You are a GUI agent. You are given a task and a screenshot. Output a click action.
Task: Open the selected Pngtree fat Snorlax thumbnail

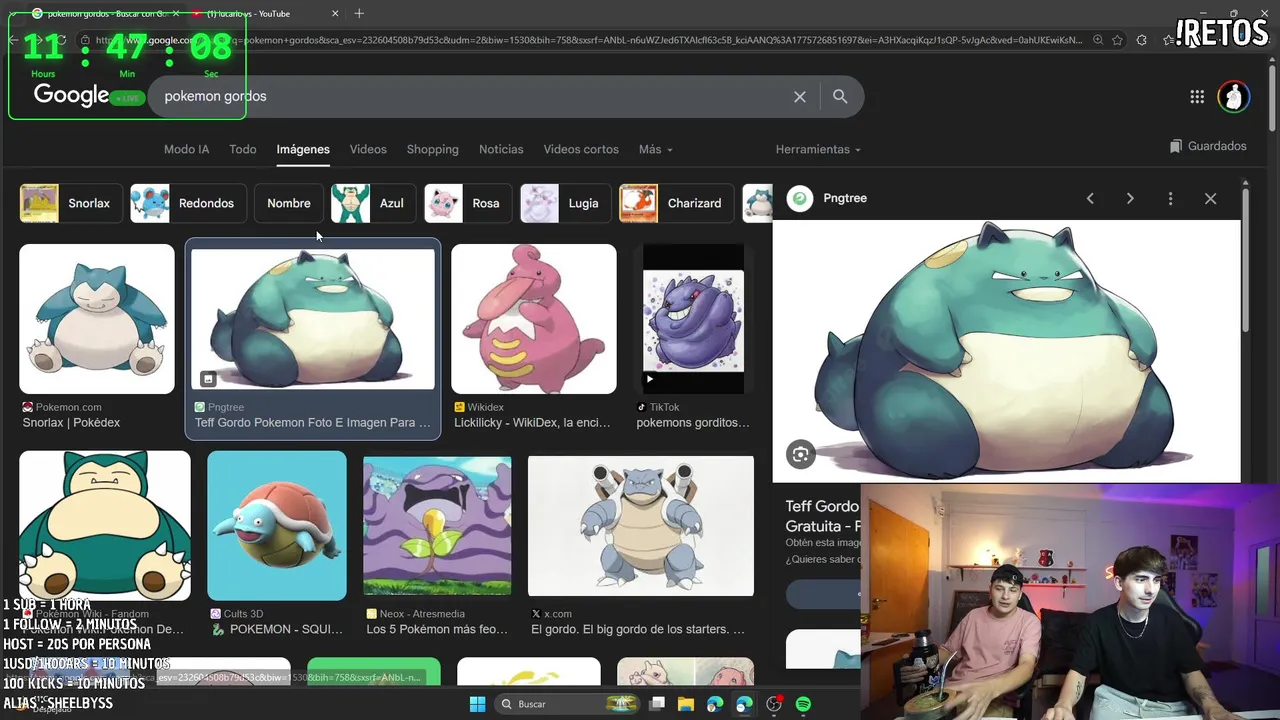(313, 319)
